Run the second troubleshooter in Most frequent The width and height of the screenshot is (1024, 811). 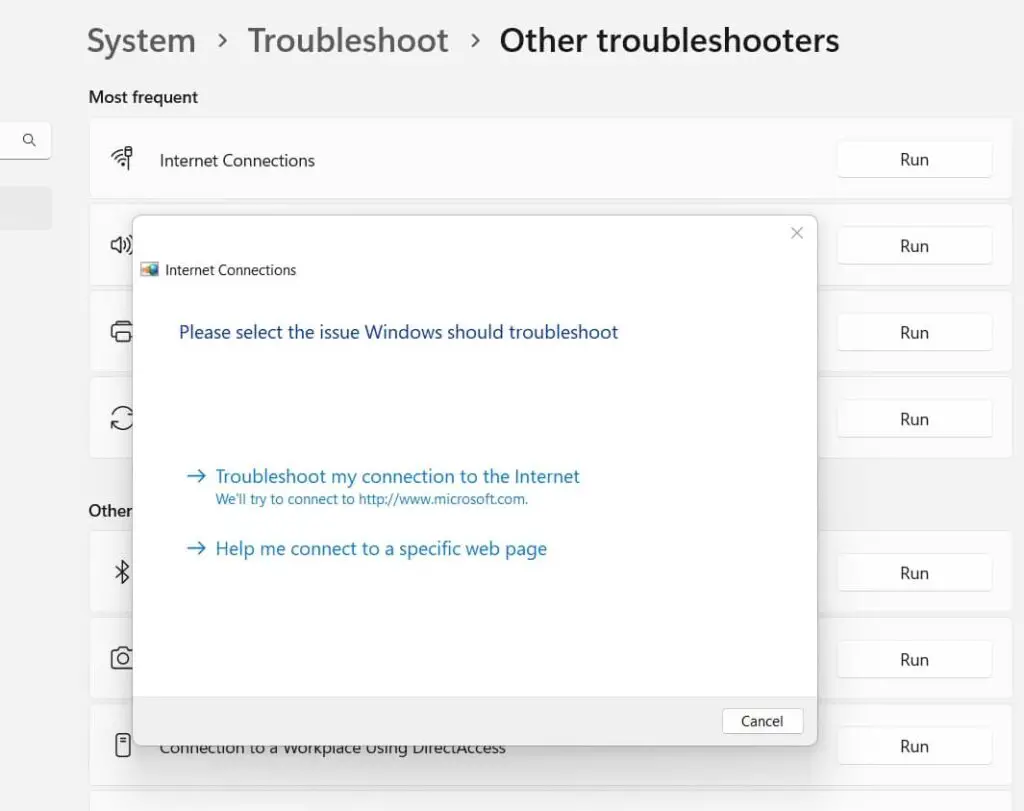pos(913,245)
